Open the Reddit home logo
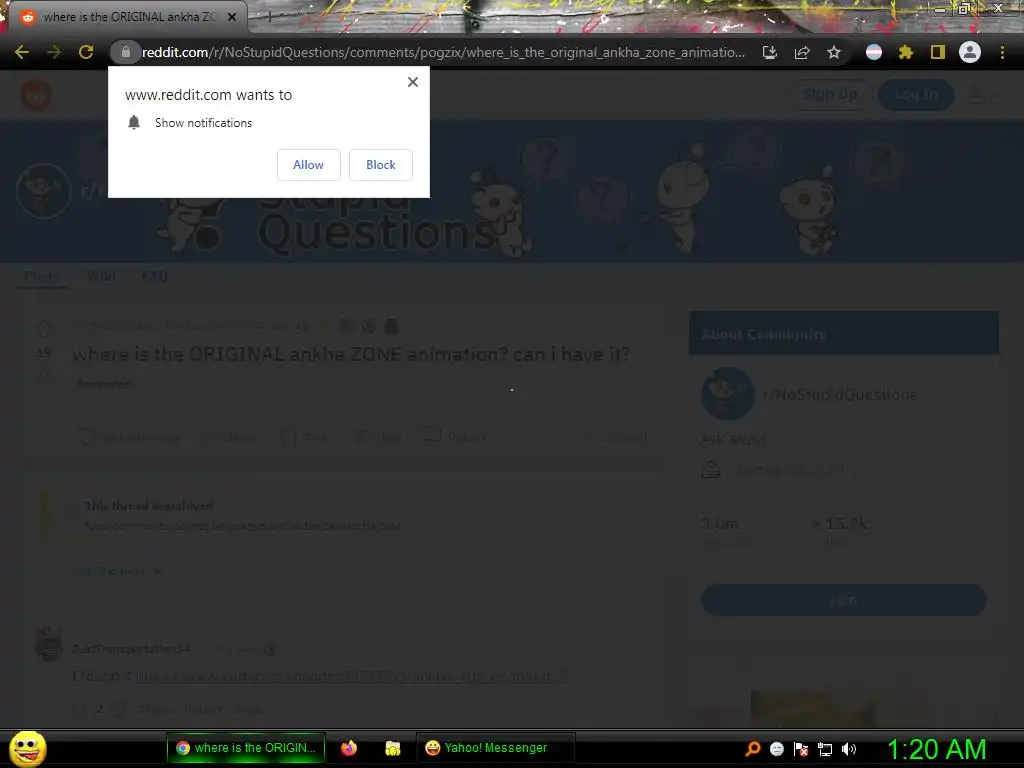 (36, 95)
